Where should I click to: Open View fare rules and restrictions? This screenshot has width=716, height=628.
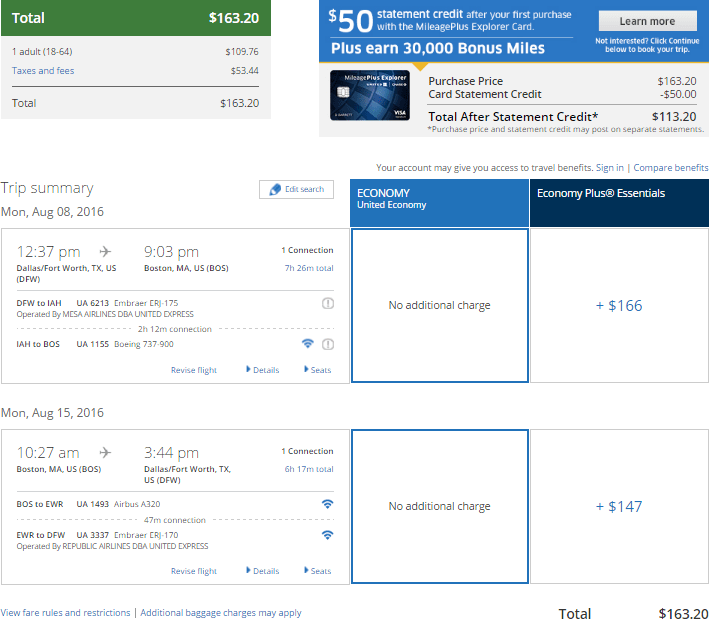pyautogui.click(x=65, y=612)
